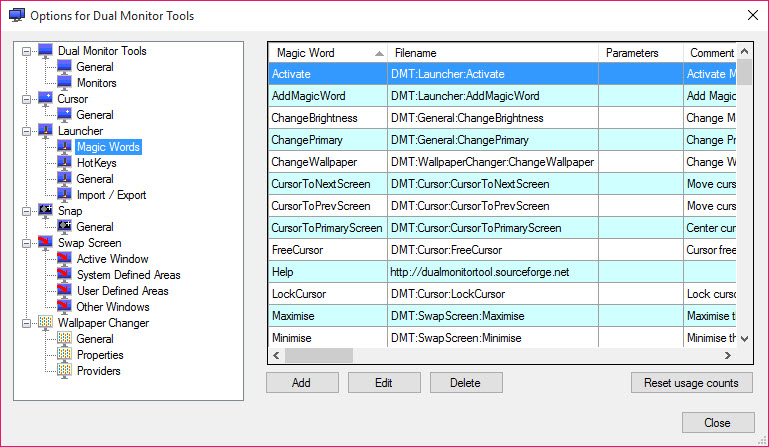Click the vertical scrollbar up arrow
769x447 pixels.
click(744, 51)
